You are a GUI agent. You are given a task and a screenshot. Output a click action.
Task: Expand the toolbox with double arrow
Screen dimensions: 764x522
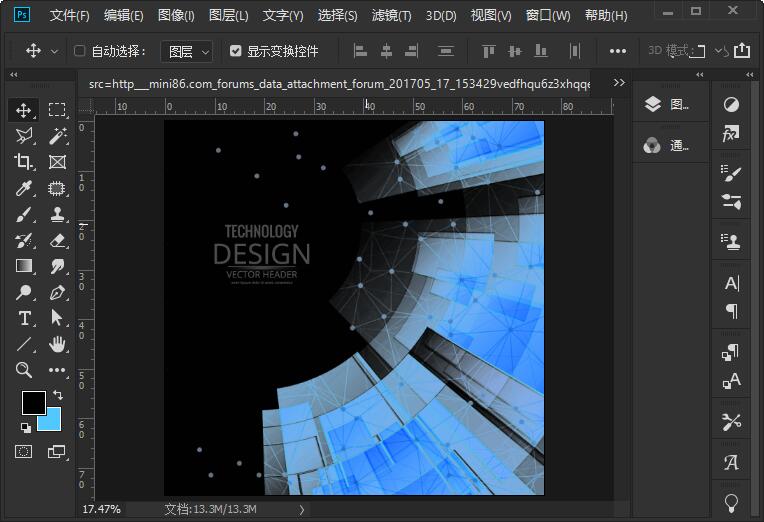pyautogui.click(x=14, y=75)
